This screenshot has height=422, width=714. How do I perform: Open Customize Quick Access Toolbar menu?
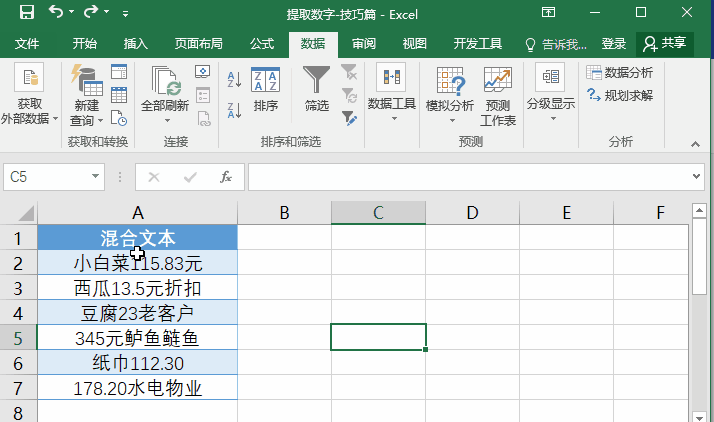(x=125, y=14)
